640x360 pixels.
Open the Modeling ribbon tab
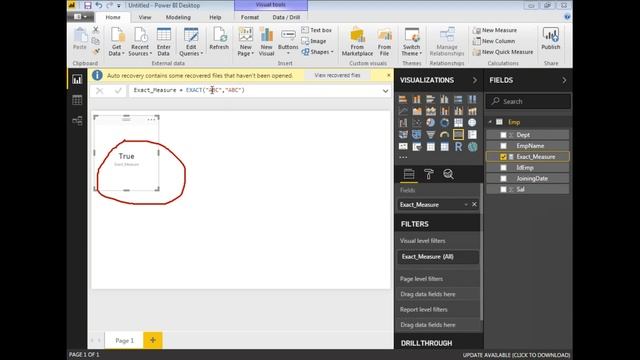(x=178, y=17)
